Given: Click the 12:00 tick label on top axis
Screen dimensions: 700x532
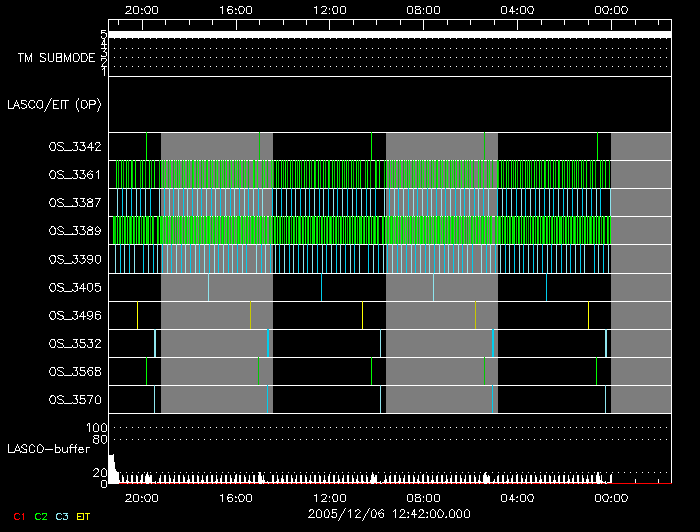Looking at the screenshot, I should (x=329, y=10).
